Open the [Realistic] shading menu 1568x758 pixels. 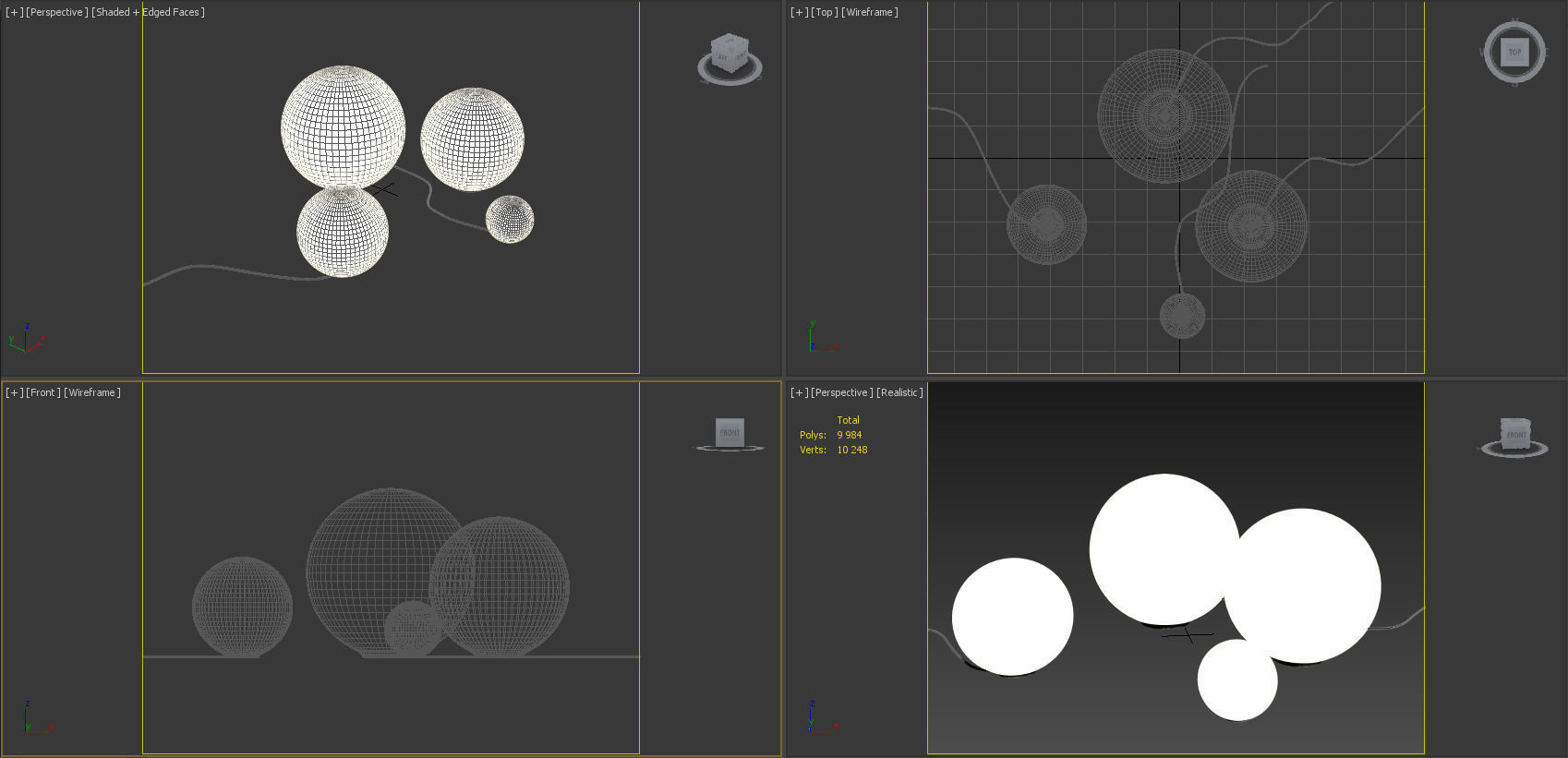click(x=899, y=392)
